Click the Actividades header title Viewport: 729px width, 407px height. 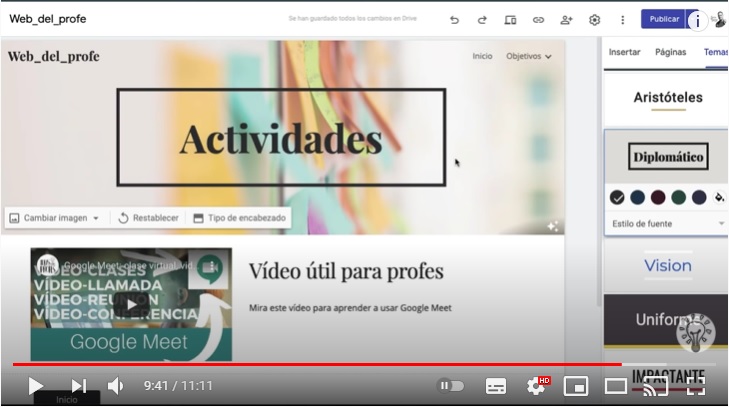click(281, 139)
